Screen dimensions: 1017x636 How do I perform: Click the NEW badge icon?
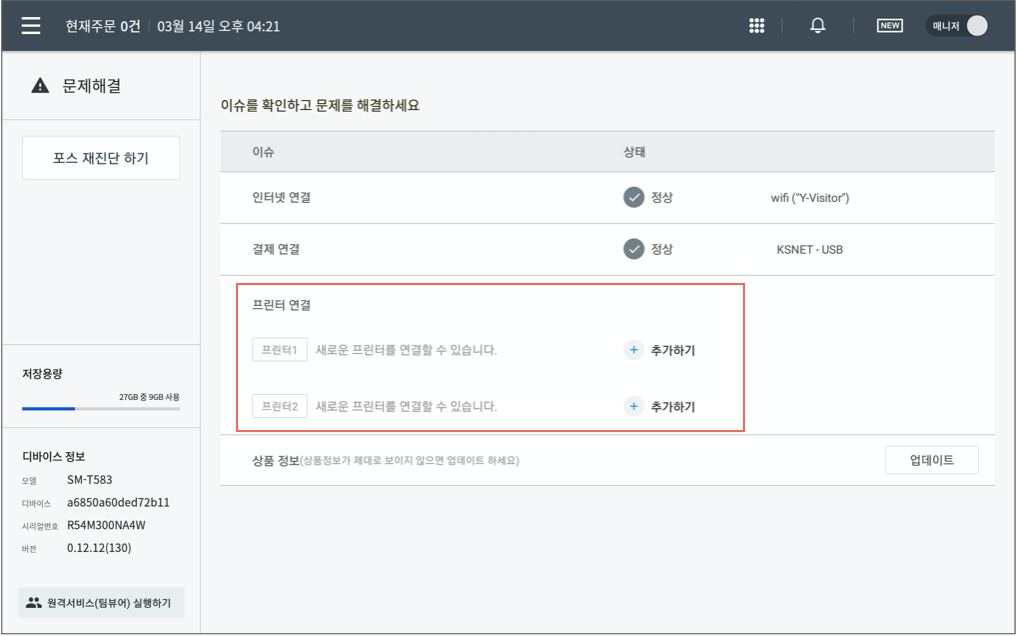[x=889, y=26]
